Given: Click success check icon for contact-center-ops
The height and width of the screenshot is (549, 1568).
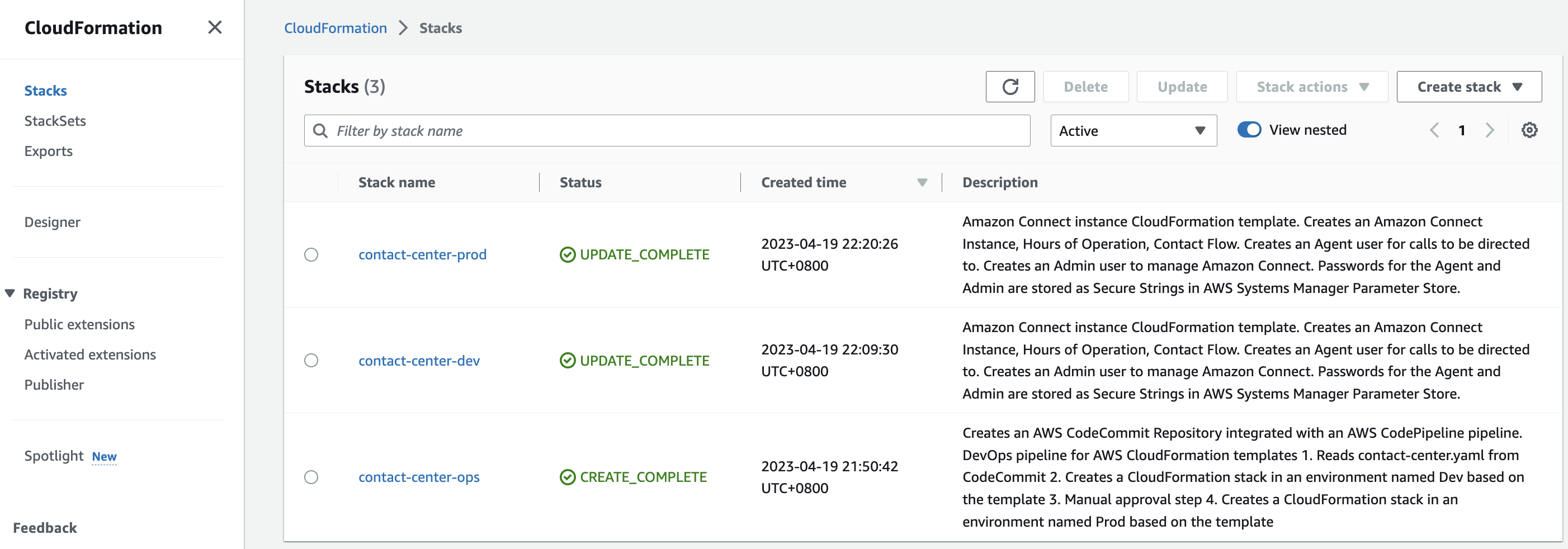Looking at the screenshot, I should 567,476.
